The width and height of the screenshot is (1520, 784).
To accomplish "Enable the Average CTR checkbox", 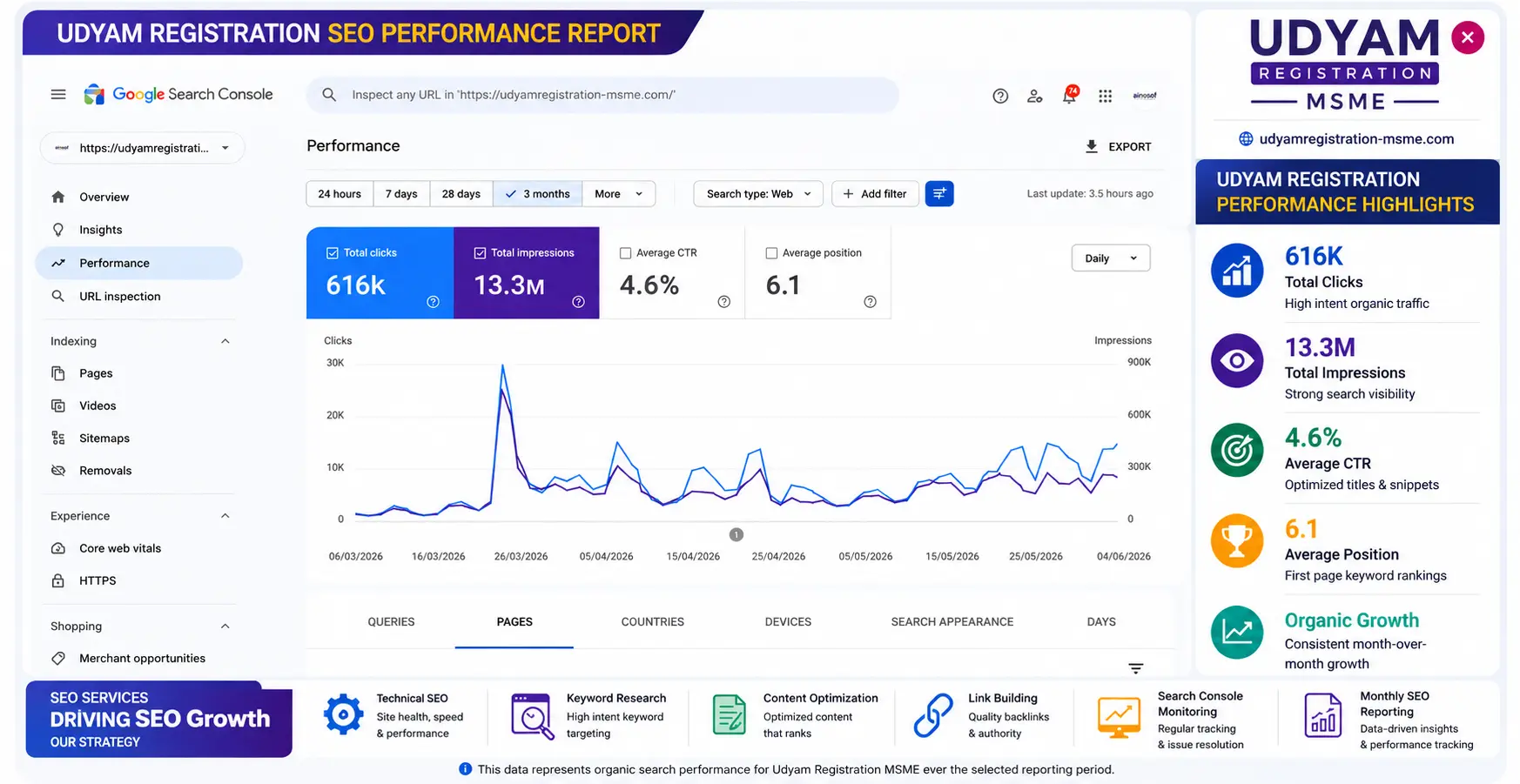I will tap(625, 253).
